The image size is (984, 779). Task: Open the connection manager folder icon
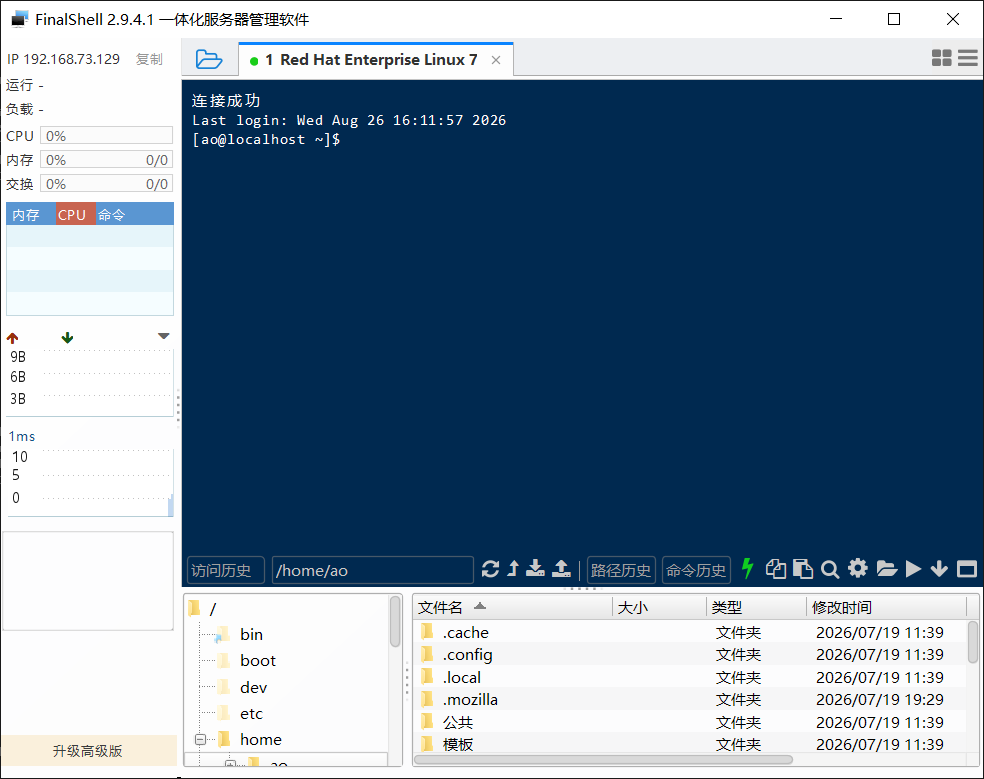[x=209, y=60]
